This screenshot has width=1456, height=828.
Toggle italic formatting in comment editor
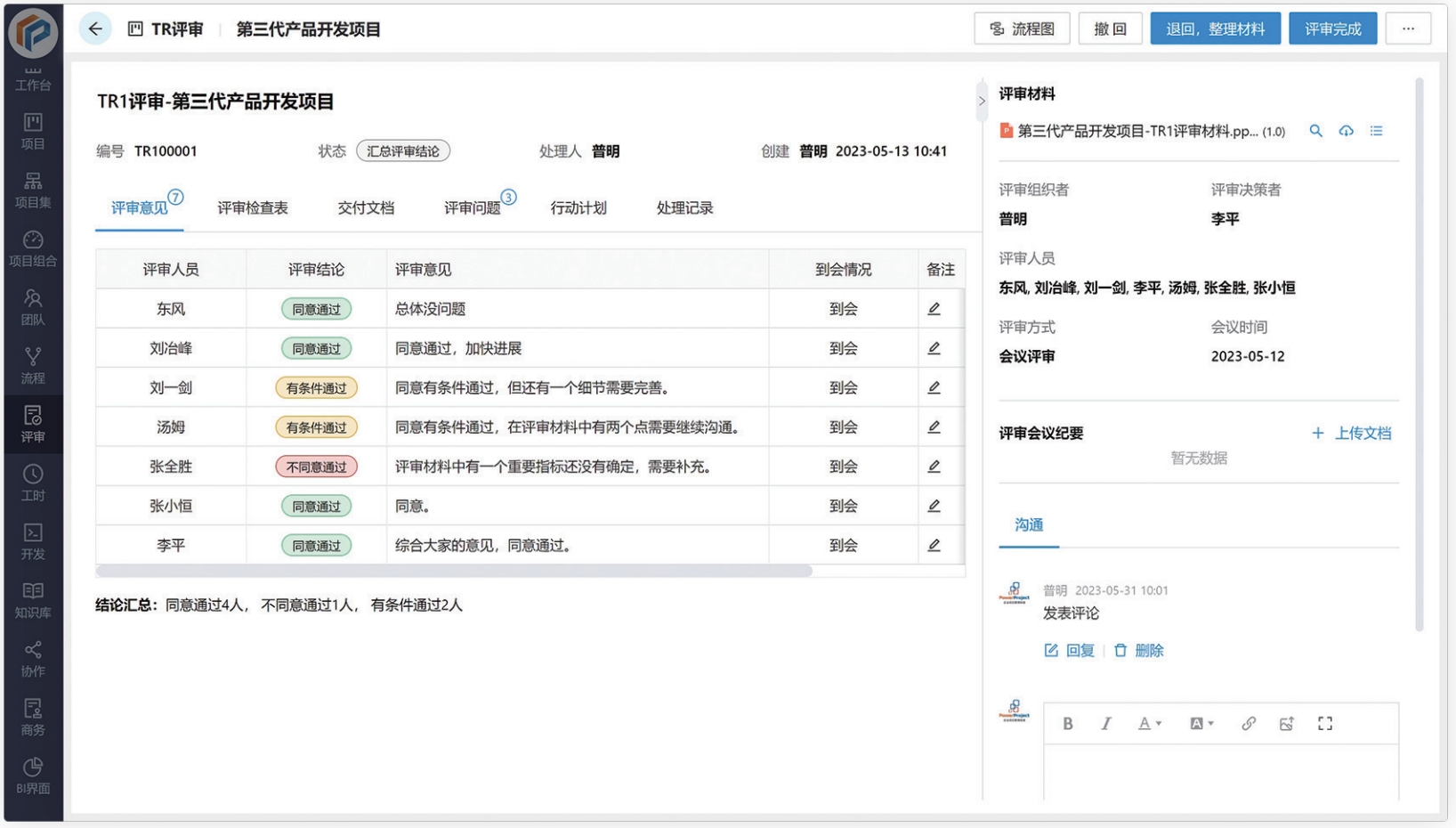pyautogui.click(x=1105, y=723)
